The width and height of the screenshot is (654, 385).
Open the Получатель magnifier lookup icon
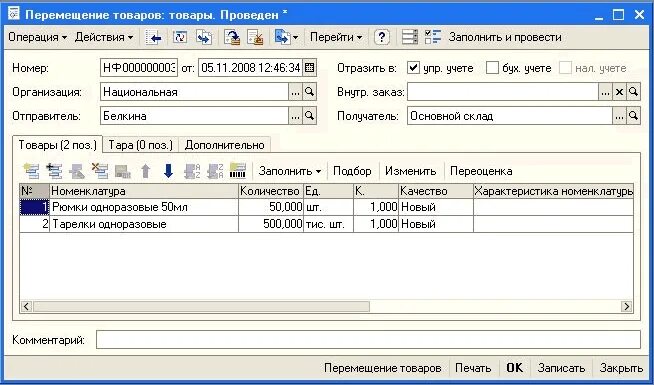click(634, 116)
